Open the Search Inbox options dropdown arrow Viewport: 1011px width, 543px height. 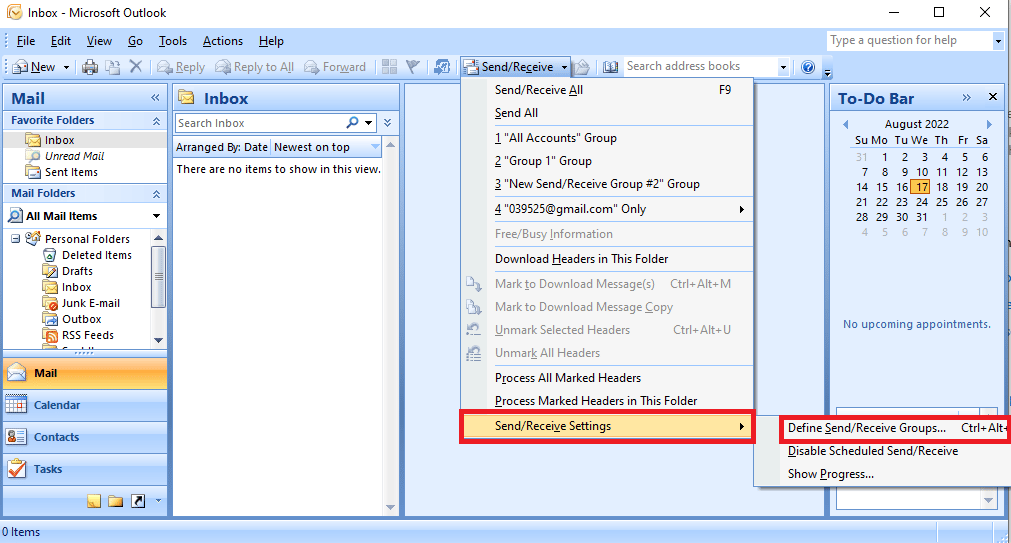(x=368, y=123)
